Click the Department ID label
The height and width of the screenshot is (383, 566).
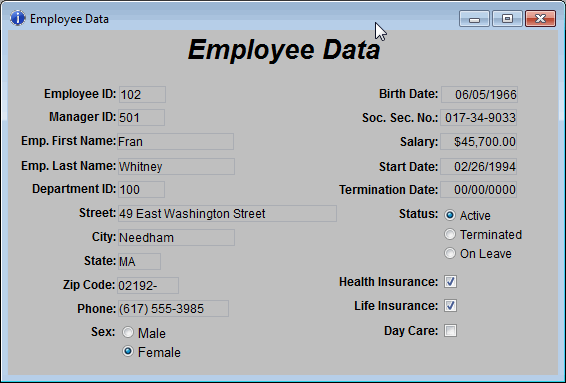74,189
